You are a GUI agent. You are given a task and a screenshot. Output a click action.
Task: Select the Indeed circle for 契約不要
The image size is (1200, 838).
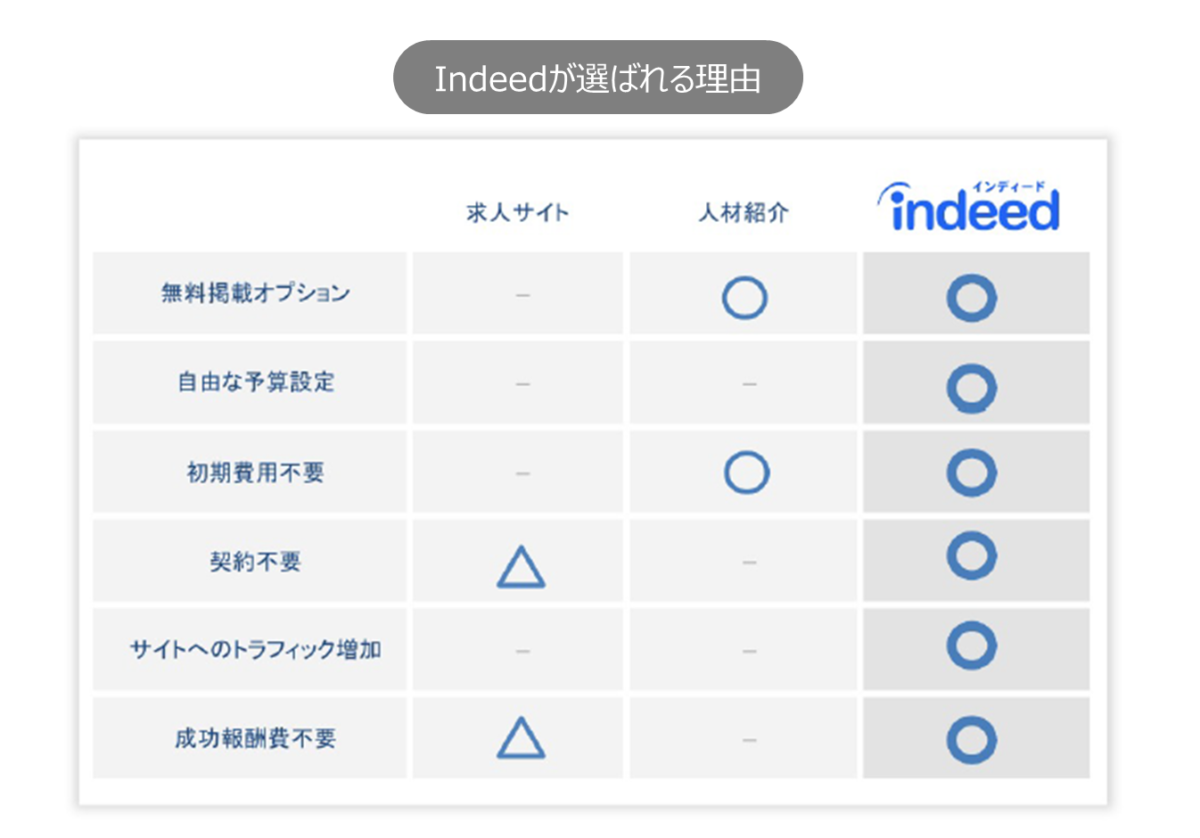(x=971, y=556)
